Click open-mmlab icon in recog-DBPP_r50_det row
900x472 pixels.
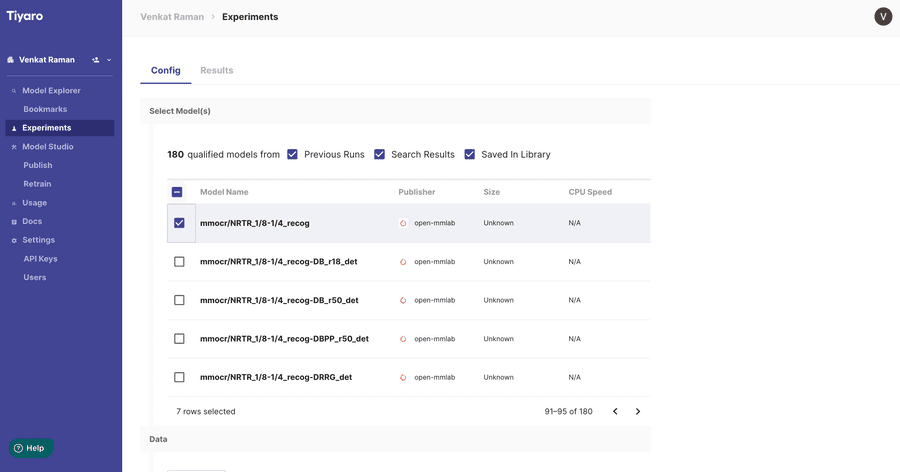pyautogui.click(x=403, y=339)
